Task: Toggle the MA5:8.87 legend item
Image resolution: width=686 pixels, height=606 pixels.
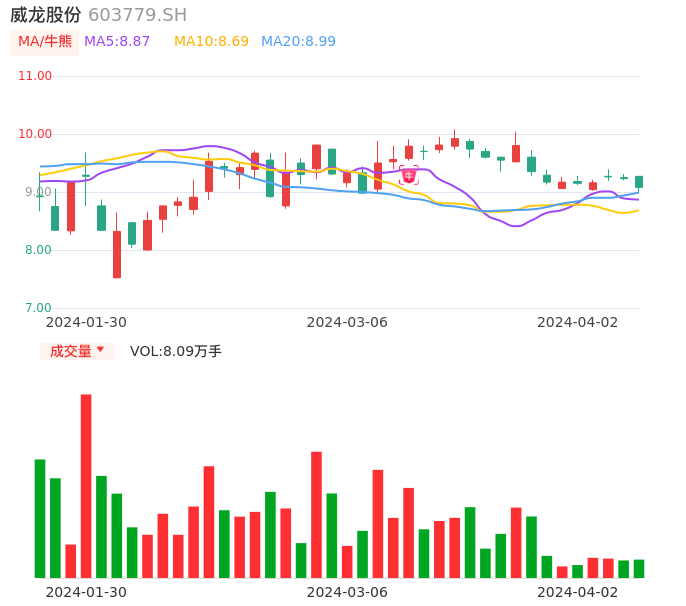Action: 117,42
